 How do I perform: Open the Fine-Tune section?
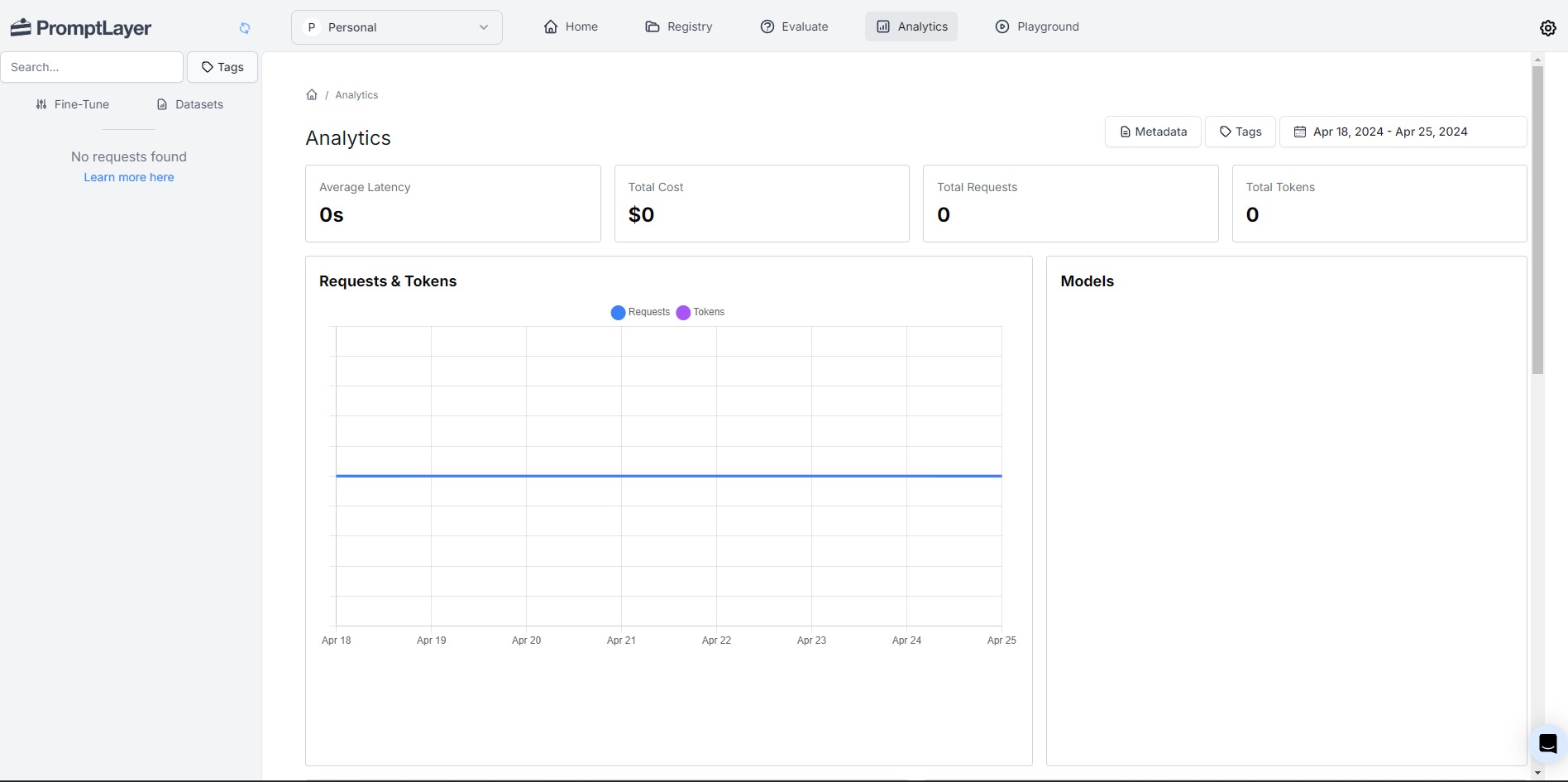click(x=73, y=104)
